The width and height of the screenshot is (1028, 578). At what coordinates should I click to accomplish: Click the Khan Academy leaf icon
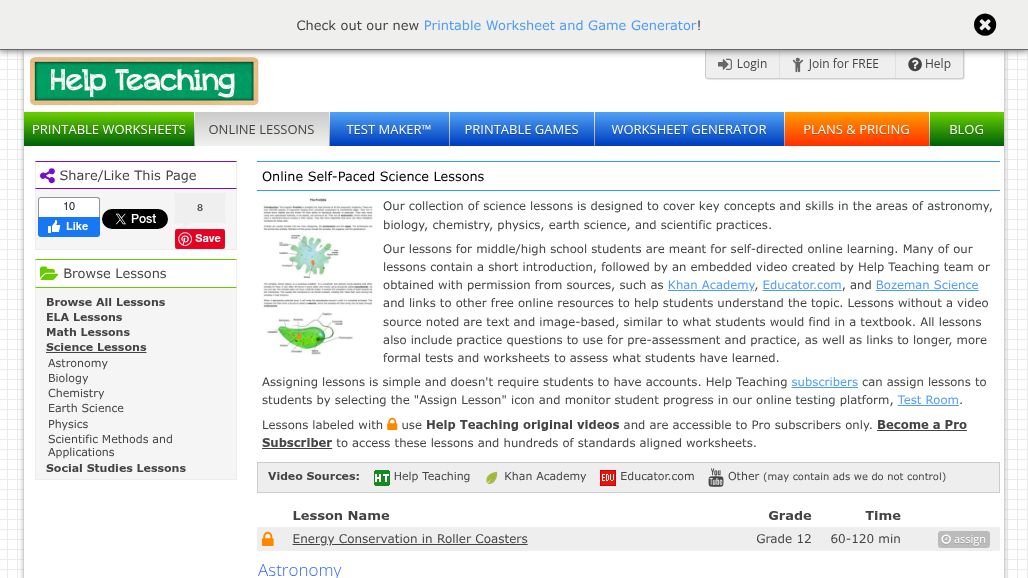492,478
